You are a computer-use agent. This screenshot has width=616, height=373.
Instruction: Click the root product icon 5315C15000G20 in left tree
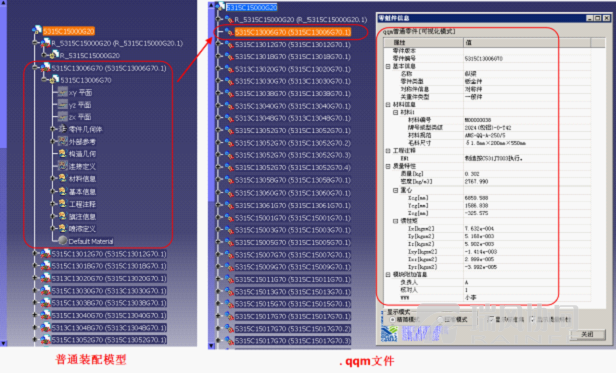37,30
